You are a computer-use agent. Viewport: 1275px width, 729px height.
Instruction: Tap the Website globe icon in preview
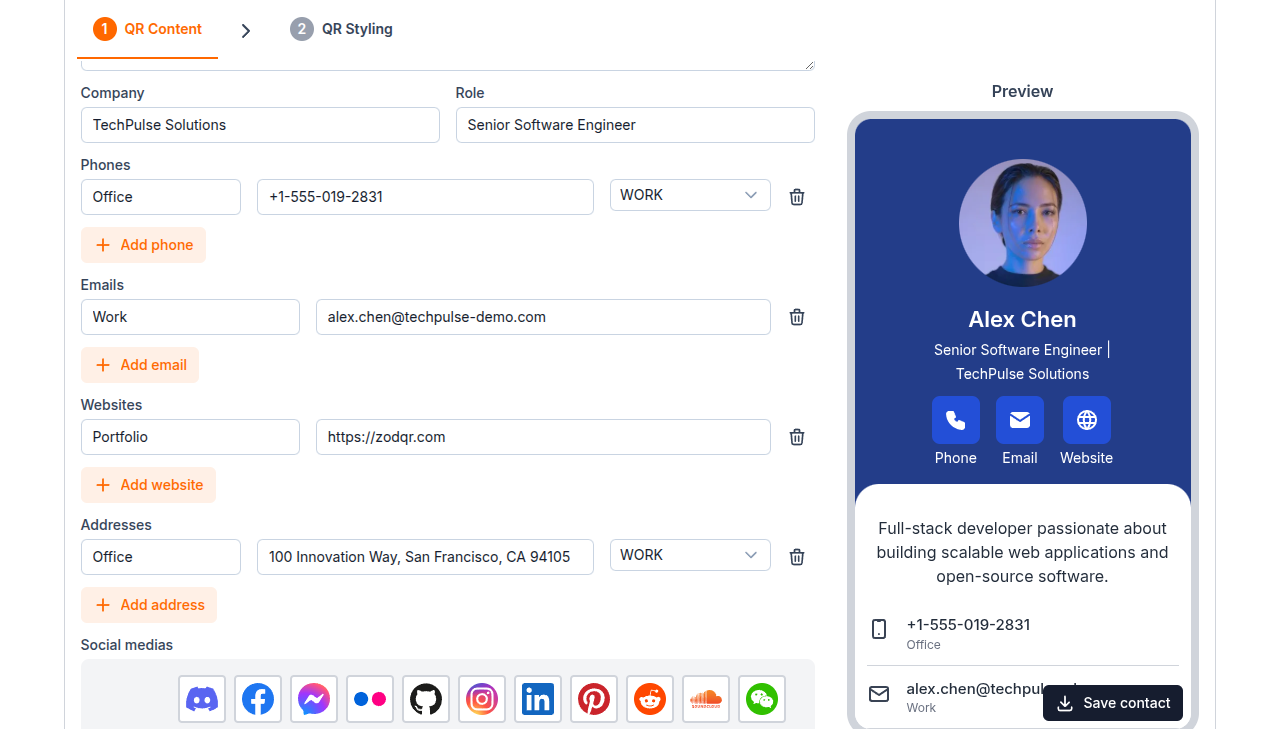coord(1087,420)
